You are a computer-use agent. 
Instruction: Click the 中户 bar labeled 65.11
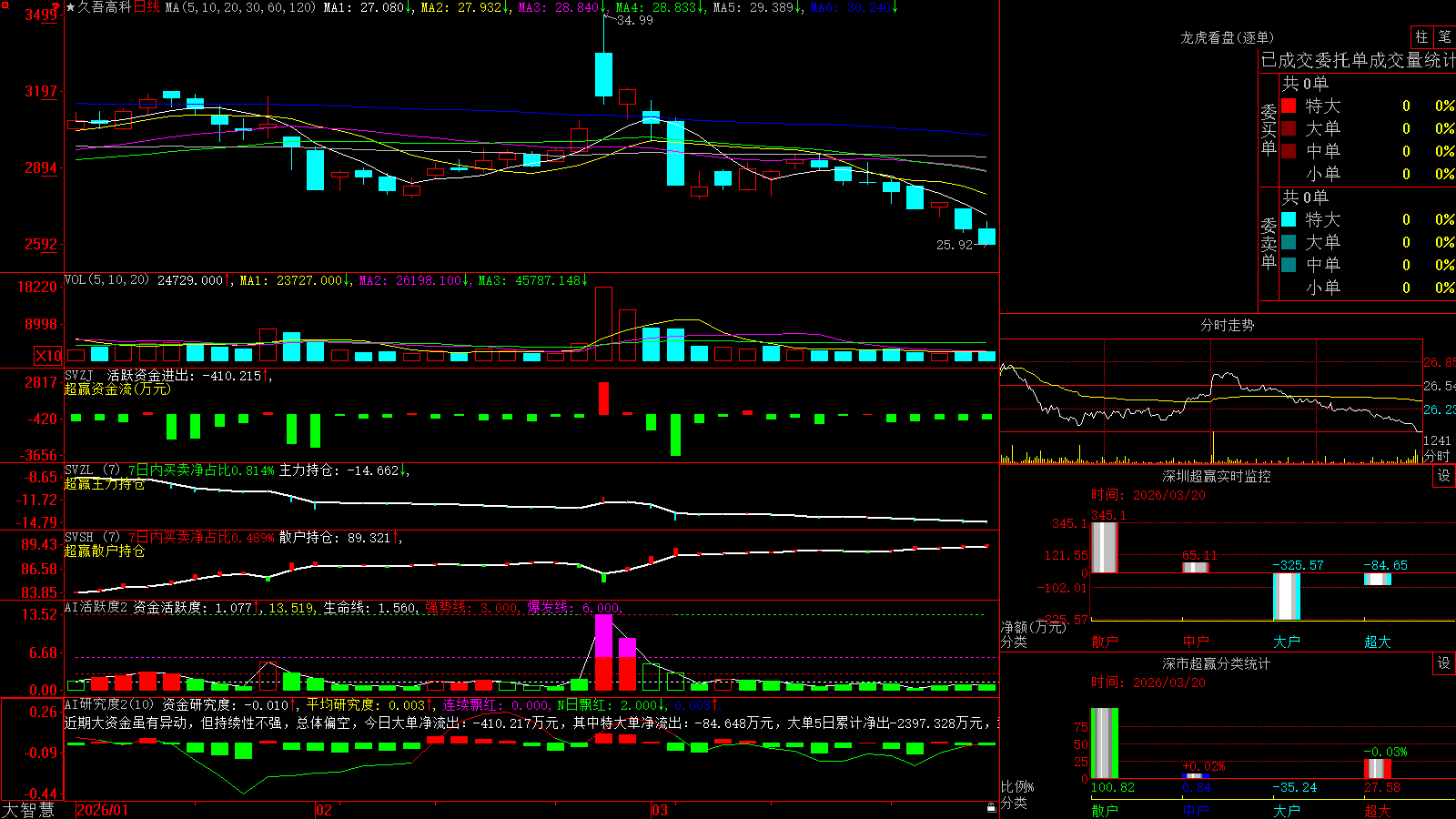(1196, 568)
